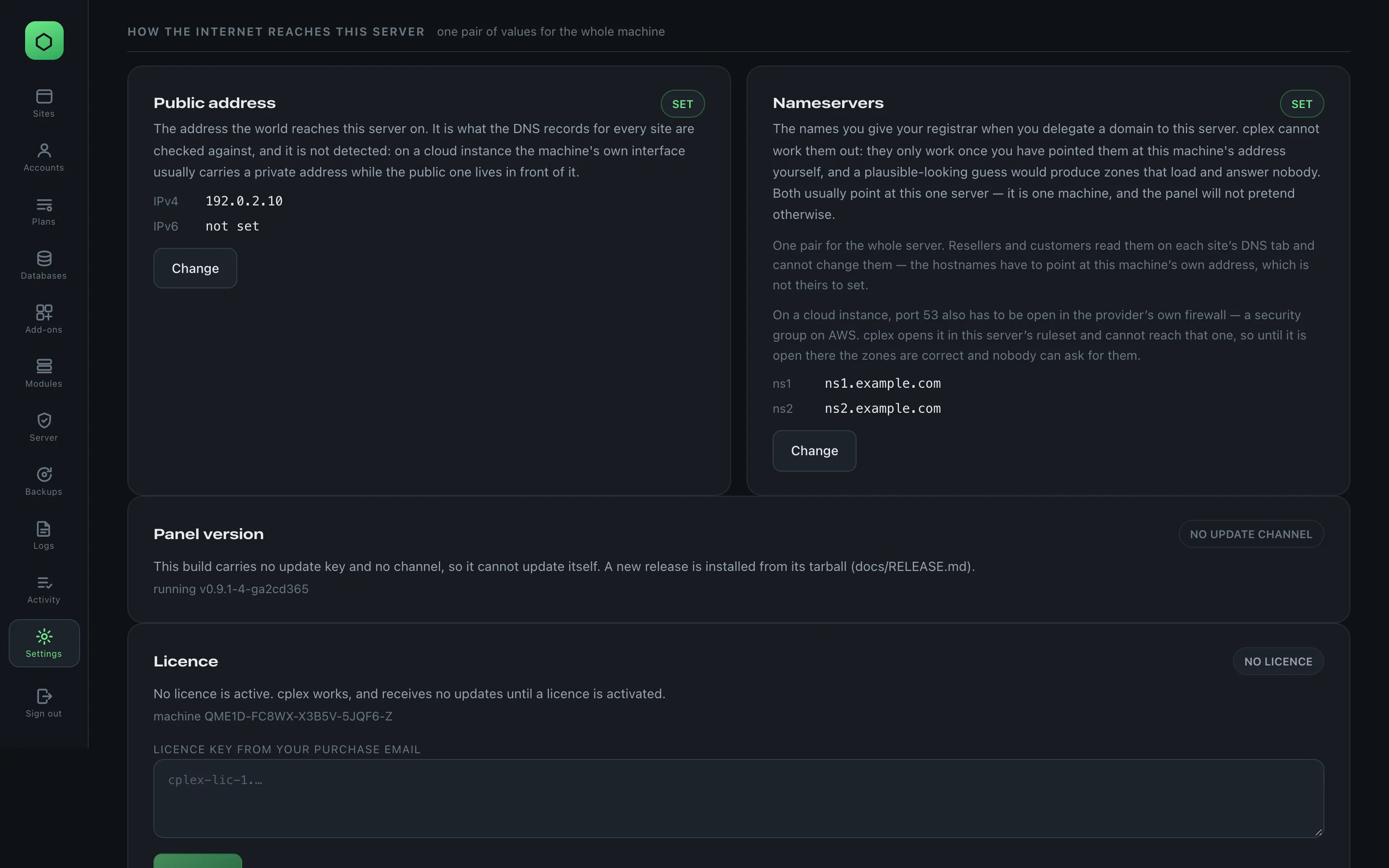Click machine ID QME1D-FC8WX-X3B5V-5JQF6-Z
The width and height of the screenshot is (1389, 868).
click(272, 717)
